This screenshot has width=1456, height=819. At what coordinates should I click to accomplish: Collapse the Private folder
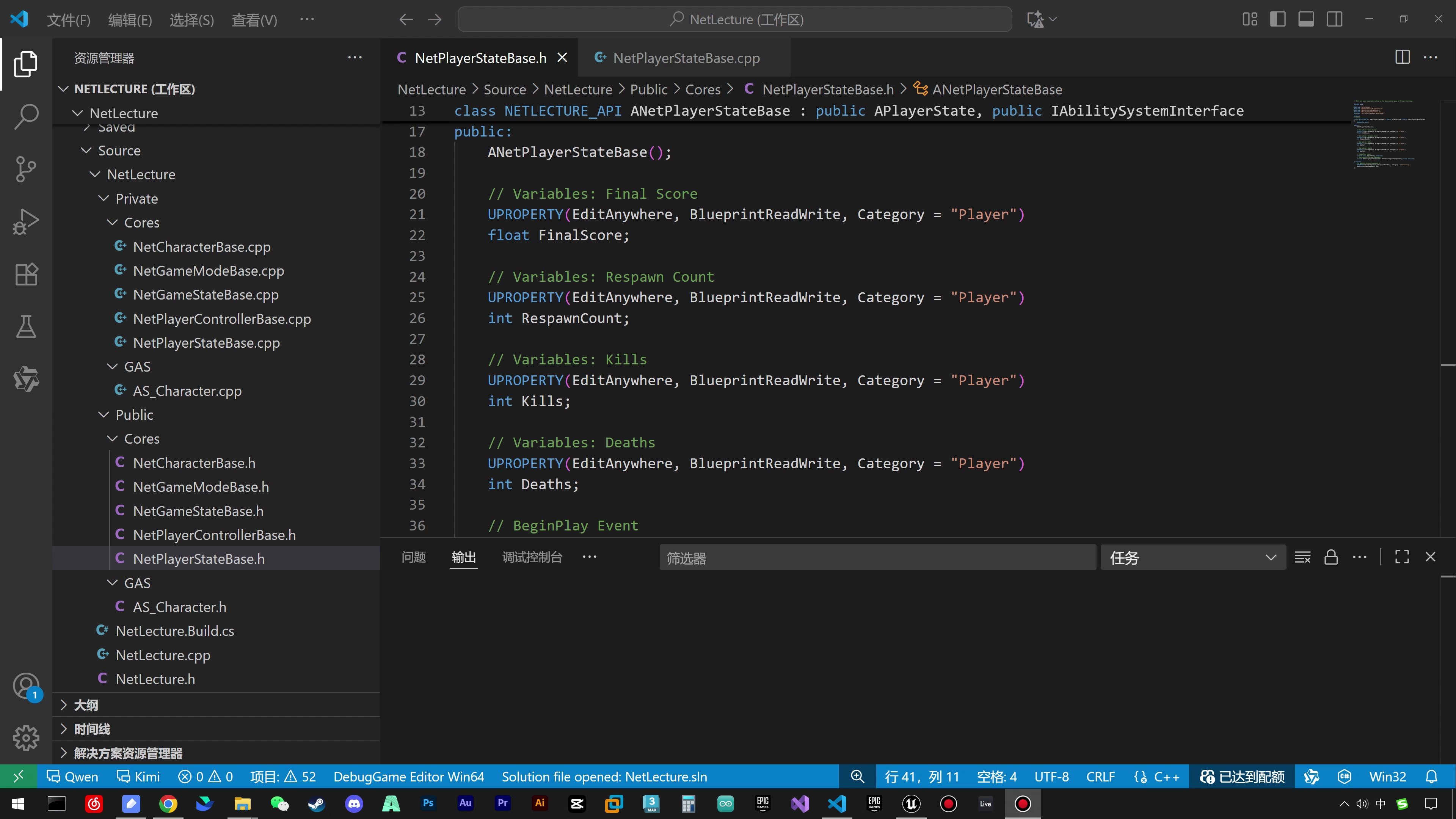[136, 198]
